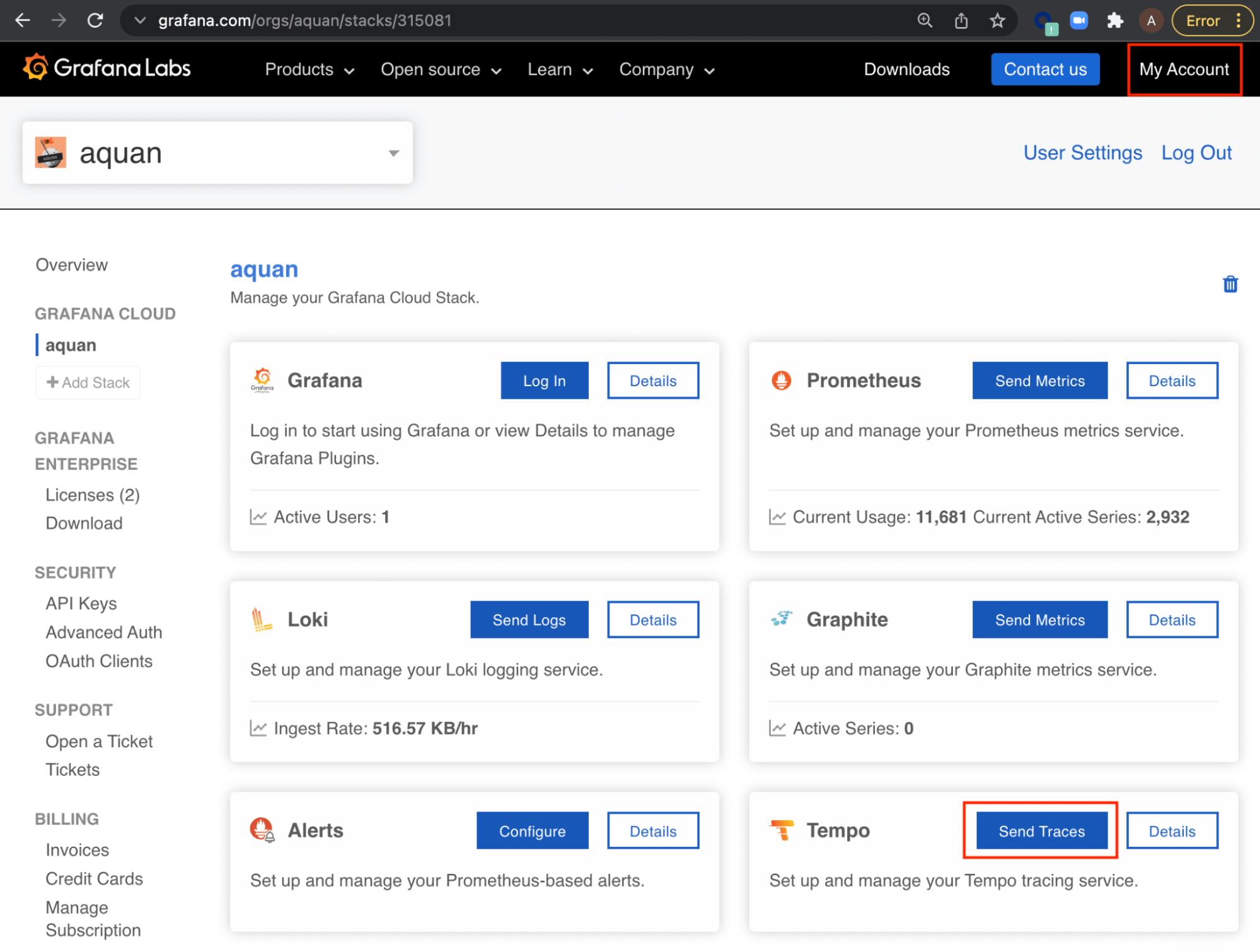Delete the stack using the trash icon
The height and width of the screenshot is (952, 1260).
click(1230, 284)
